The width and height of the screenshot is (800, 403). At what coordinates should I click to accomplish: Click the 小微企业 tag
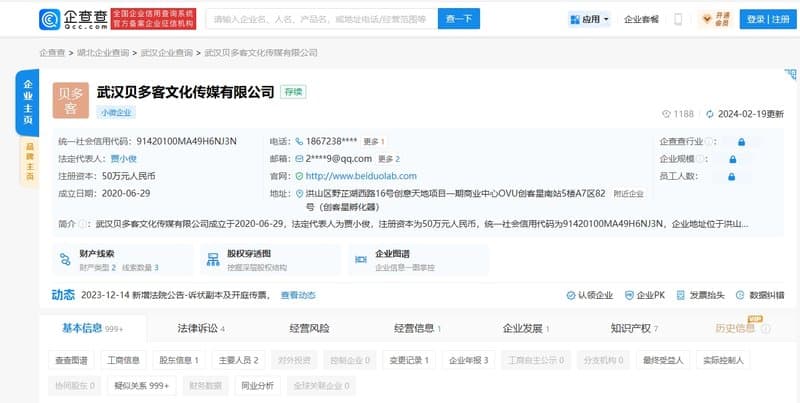116,113
